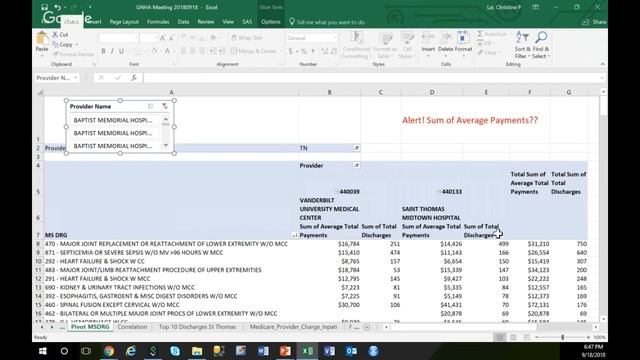Click the zoom slider handle
This screenshot has height=360, width=640.
(x=562, y=337)
